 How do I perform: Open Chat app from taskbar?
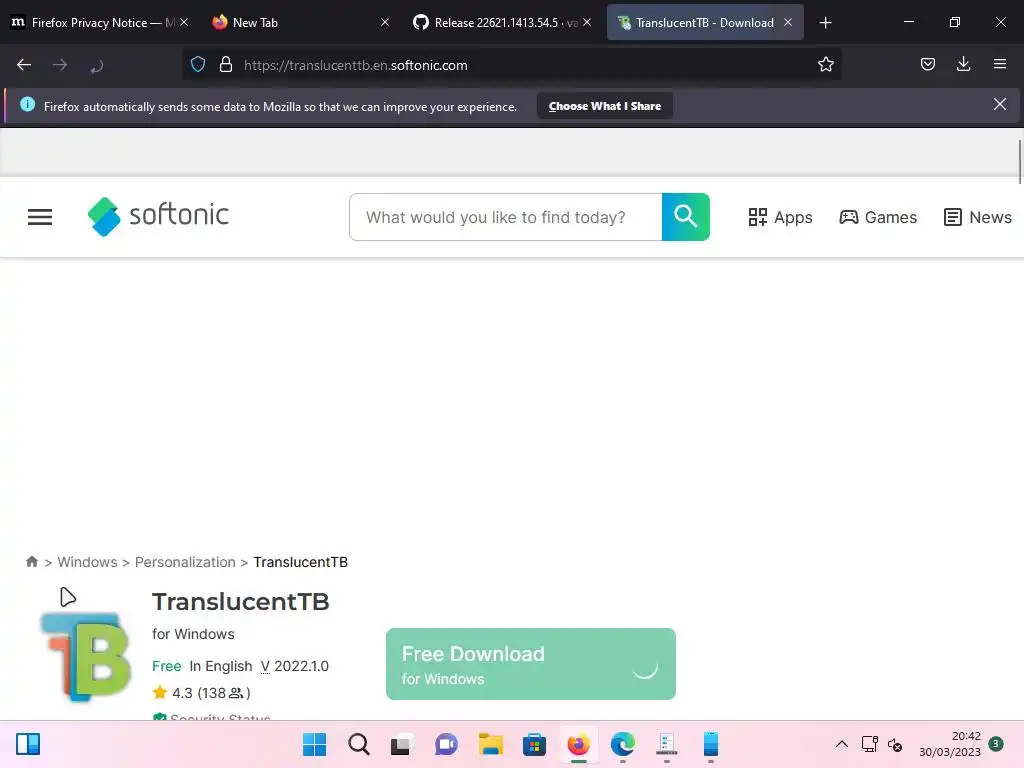click(446, 744)
